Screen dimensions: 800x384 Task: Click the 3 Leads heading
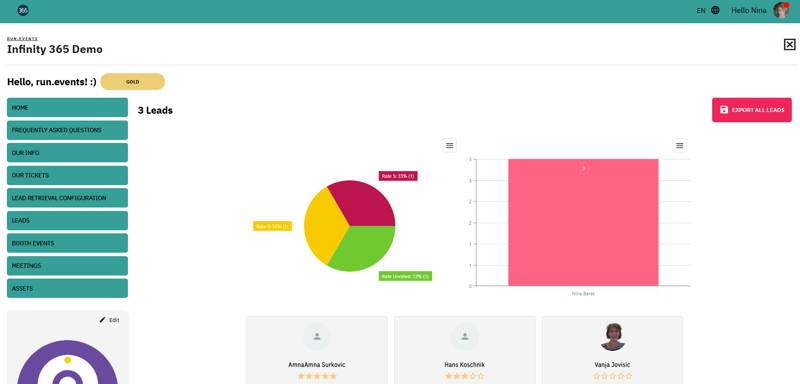(155, 110)
